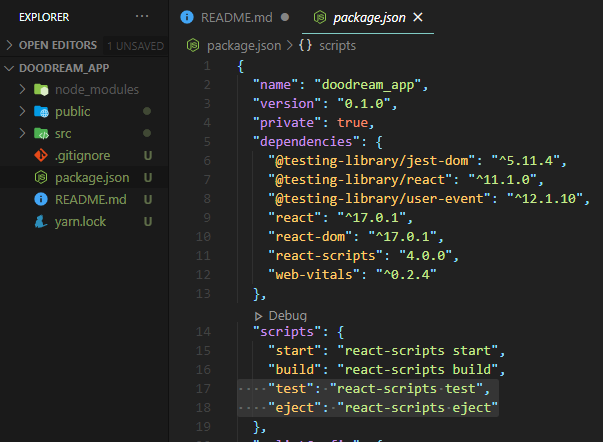Click "react-scripts start" value
Viewport: 603px width, 442px height.
pos(418,350)
